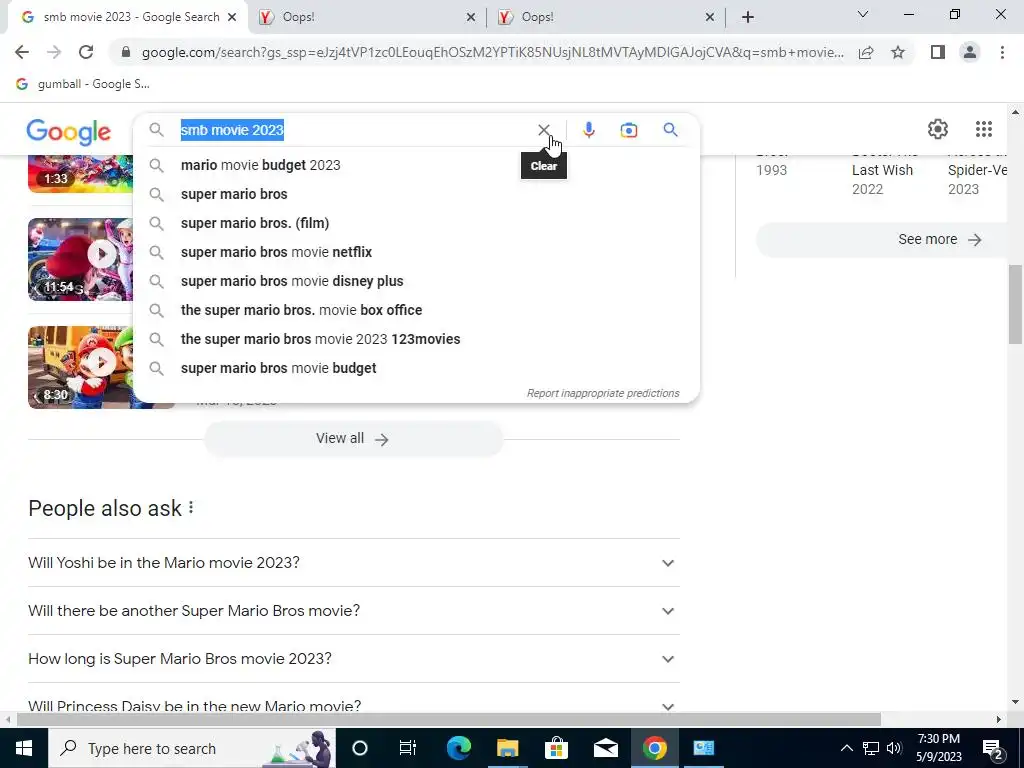
Task: Go forward in browser history
Action: [x=54, y=52]
